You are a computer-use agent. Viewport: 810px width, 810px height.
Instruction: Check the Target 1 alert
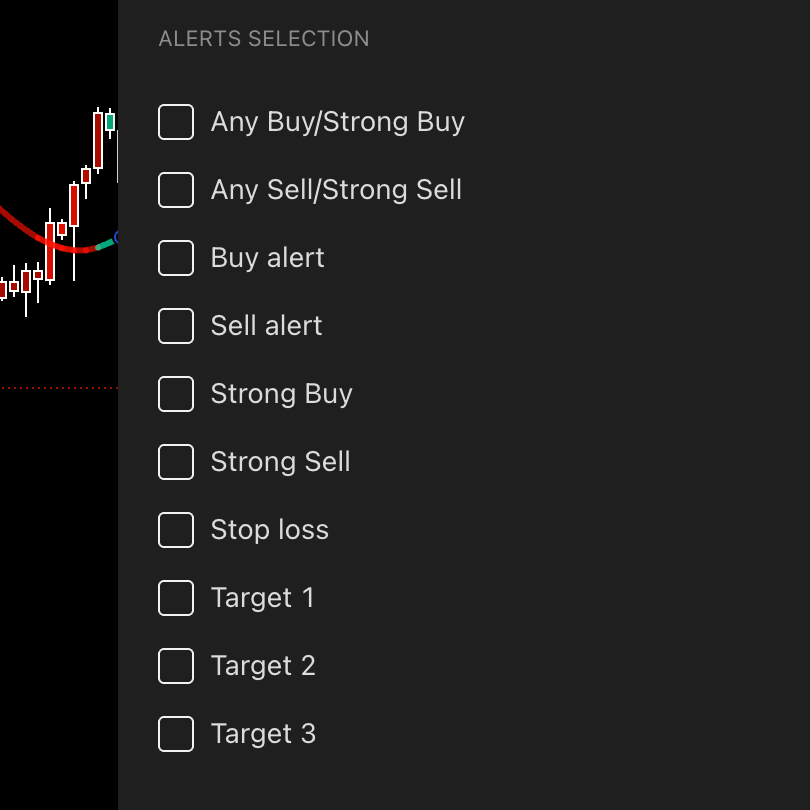pos(176,598)
